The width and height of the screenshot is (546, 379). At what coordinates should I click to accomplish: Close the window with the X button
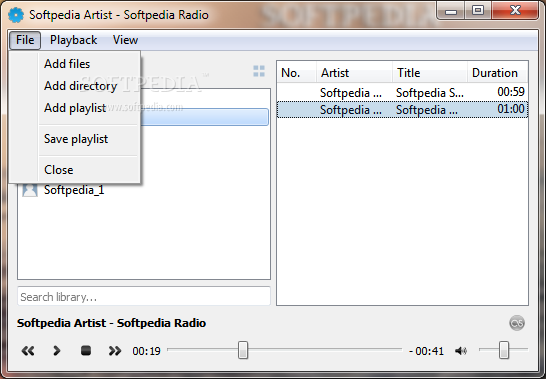[x=515, y=11]
